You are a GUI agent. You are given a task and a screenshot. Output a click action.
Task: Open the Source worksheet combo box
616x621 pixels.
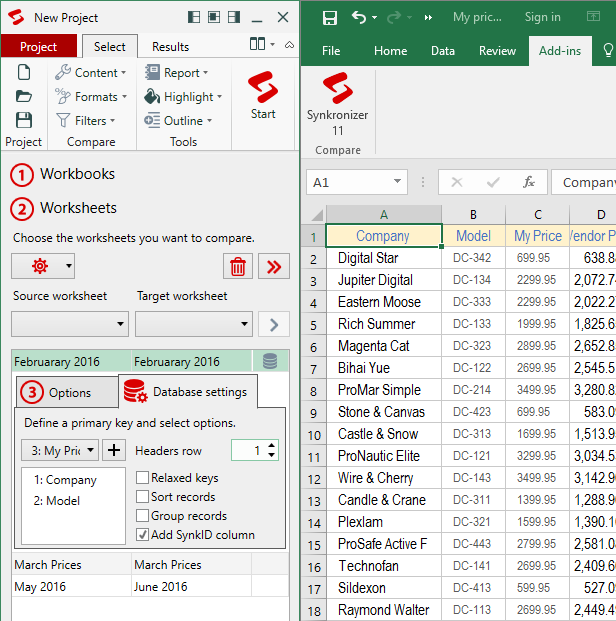70,324
